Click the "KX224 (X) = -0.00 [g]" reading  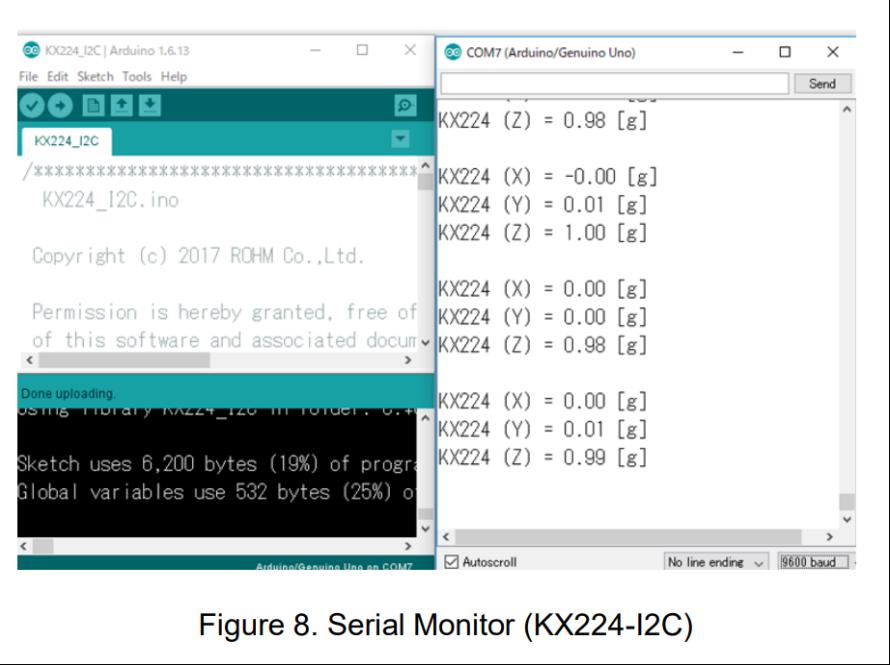[x=548, y=176]
